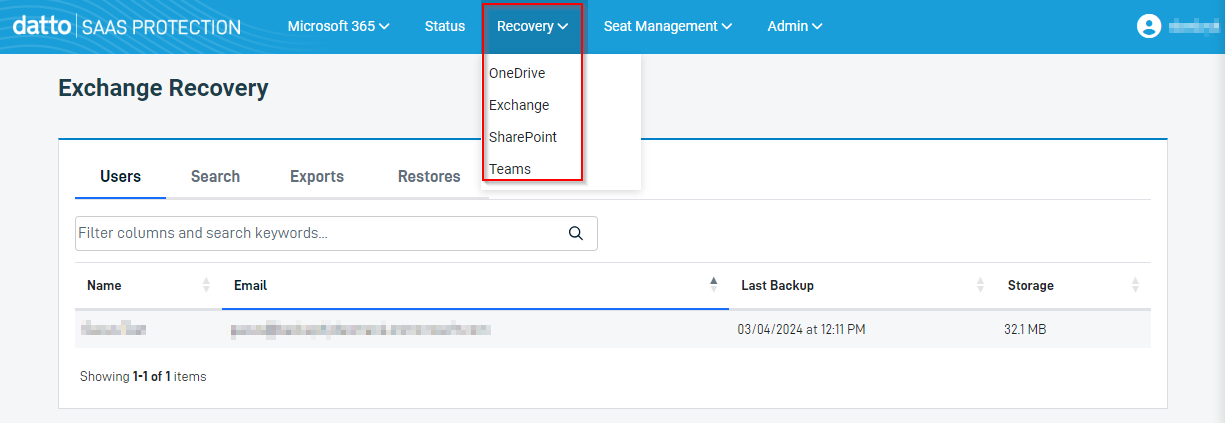This screenshot has width=1225, height=423.
Task: Switch to the Restores tab
Action: [x=429, y=177]
